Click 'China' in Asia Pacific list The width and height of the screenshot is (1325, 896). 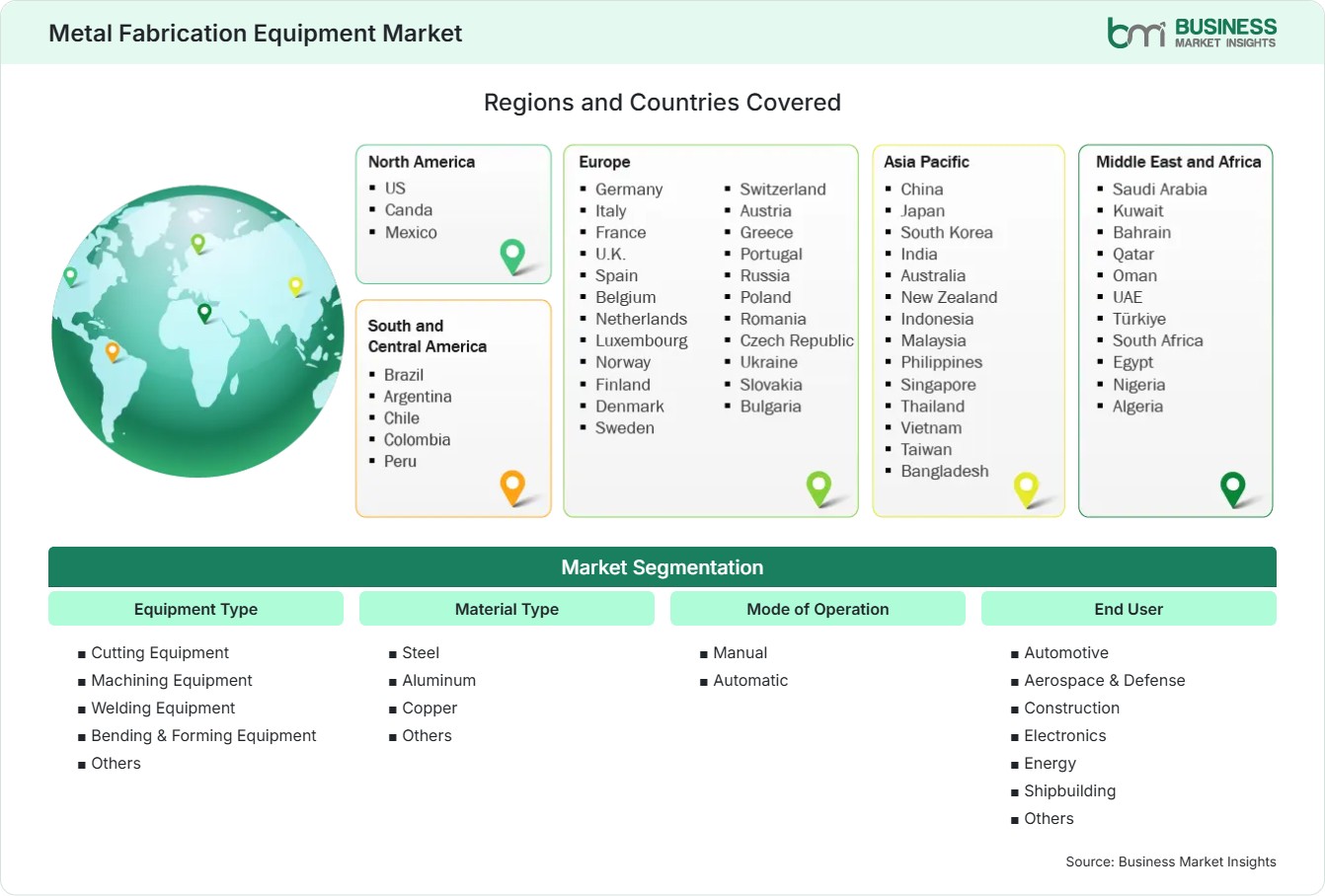coord(922,189)
